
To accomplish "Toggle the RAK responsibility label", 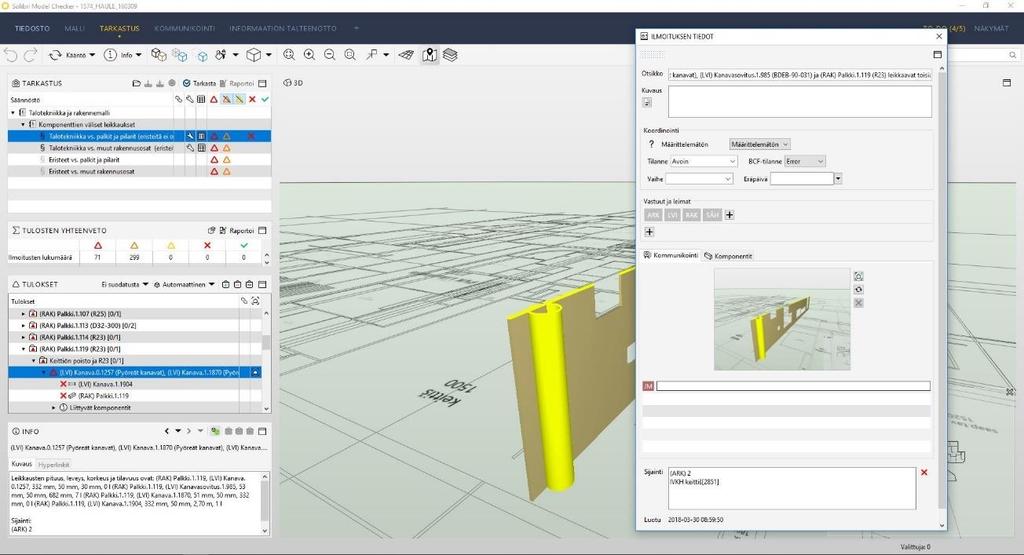I will pyautogui.click(x=692, y=215).
